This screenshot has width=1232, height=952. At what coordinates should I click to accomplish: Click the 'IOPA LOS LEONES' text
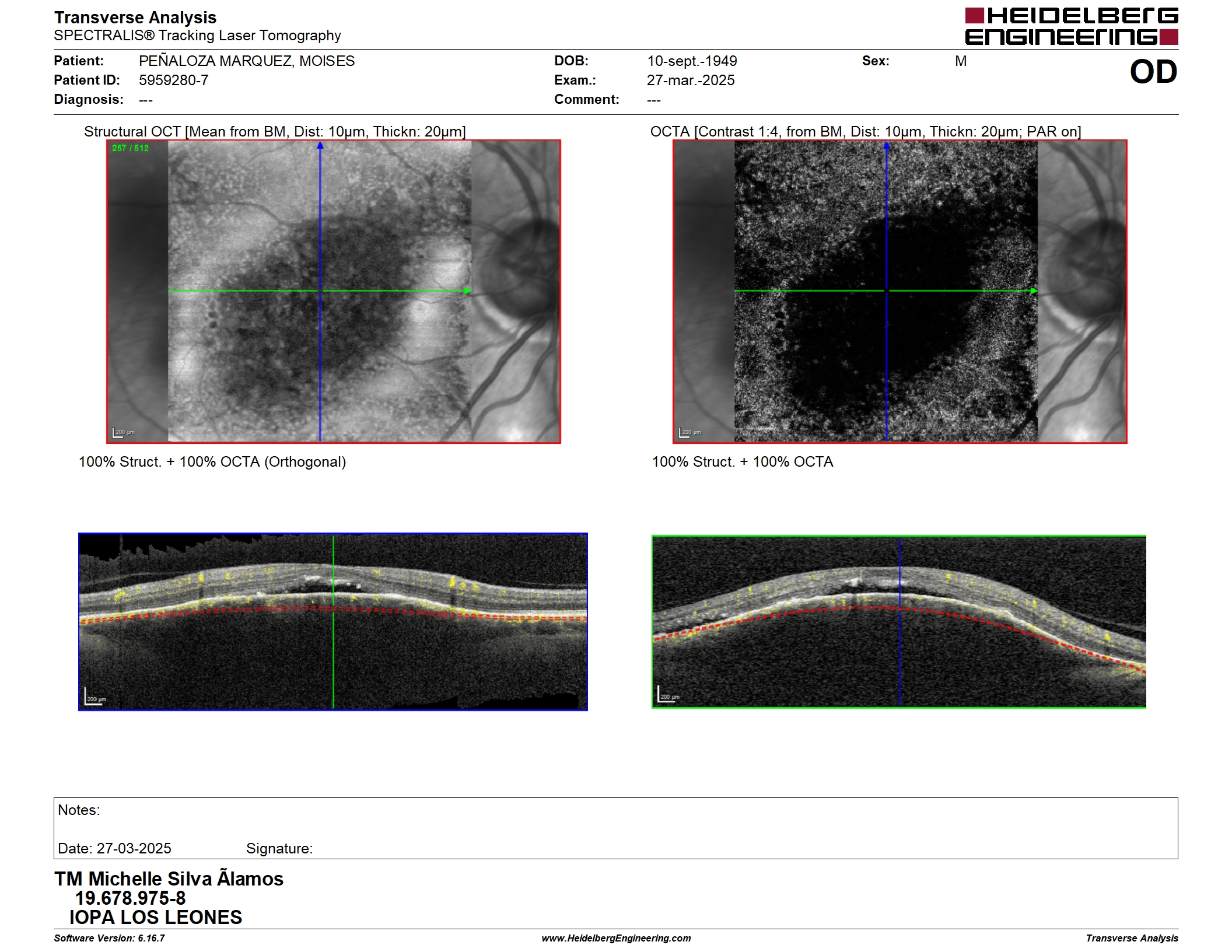click(x=155, y=918)
